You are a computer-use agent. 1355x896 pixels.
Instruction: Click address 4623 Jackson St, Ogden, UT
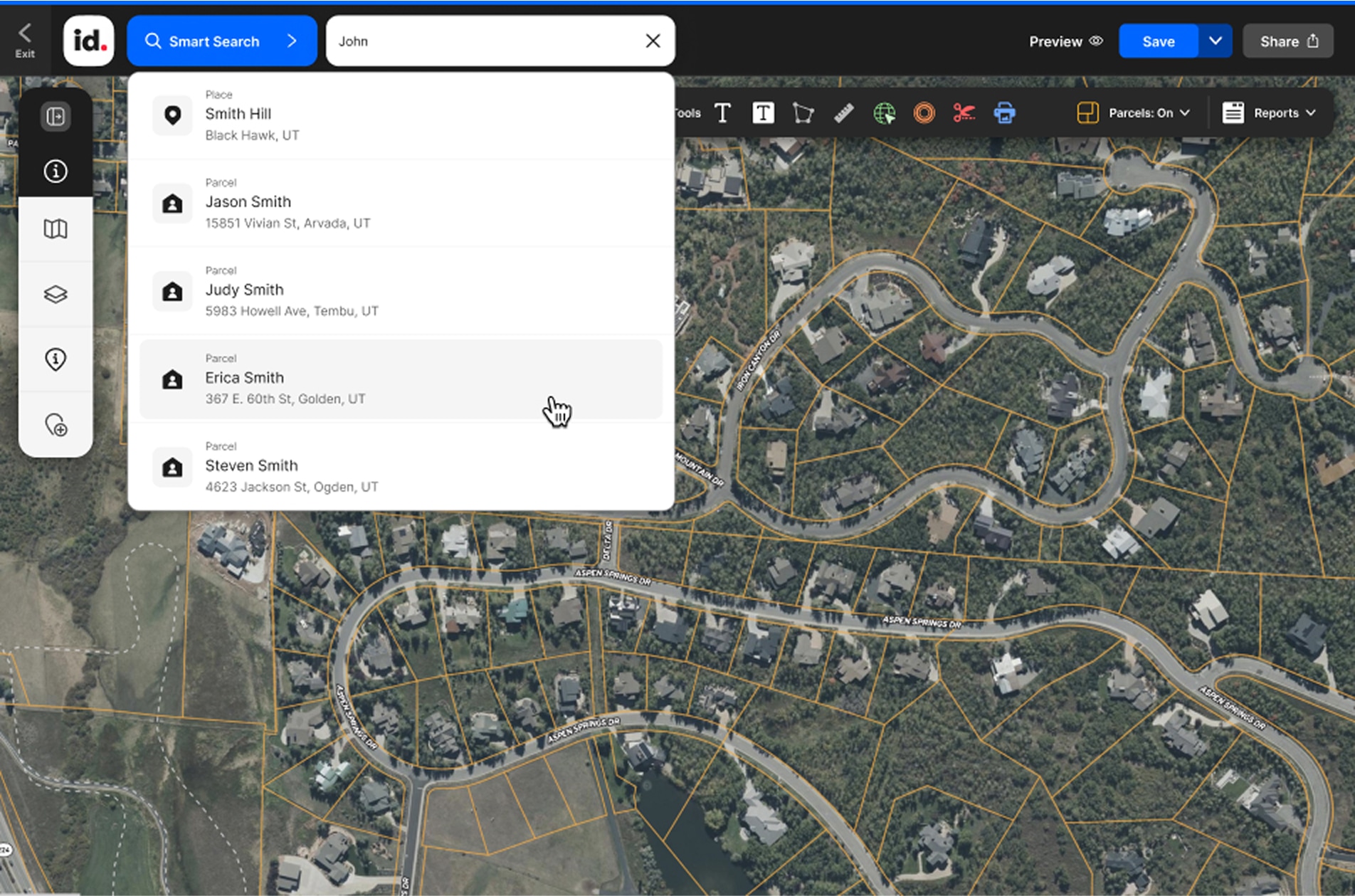tap(292, 487)
